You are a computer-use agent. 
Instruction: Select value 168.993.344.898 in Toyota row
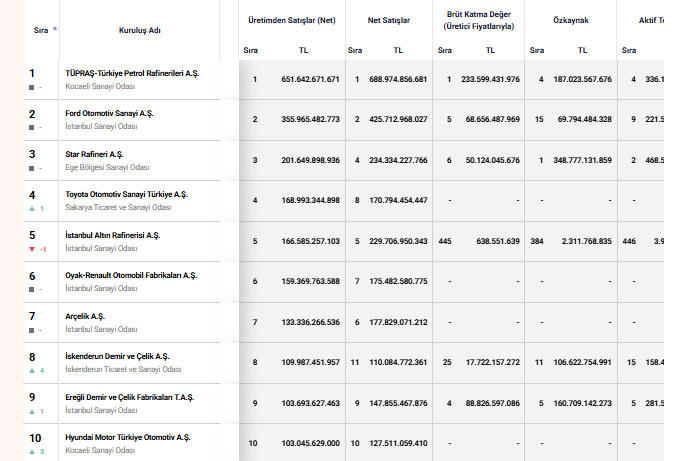pyautogui.click(x=310, y=200)
